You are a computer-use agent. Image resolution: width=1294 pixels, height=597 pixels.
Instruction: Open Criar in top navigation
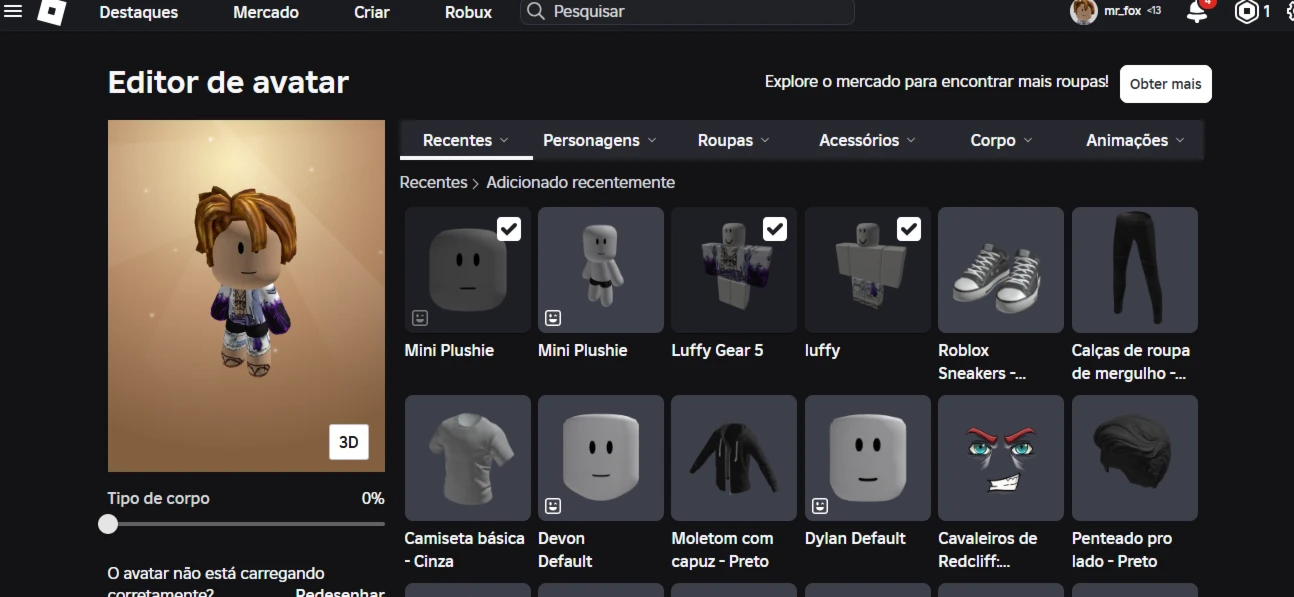pyautogui.click(x=372, y=12)
